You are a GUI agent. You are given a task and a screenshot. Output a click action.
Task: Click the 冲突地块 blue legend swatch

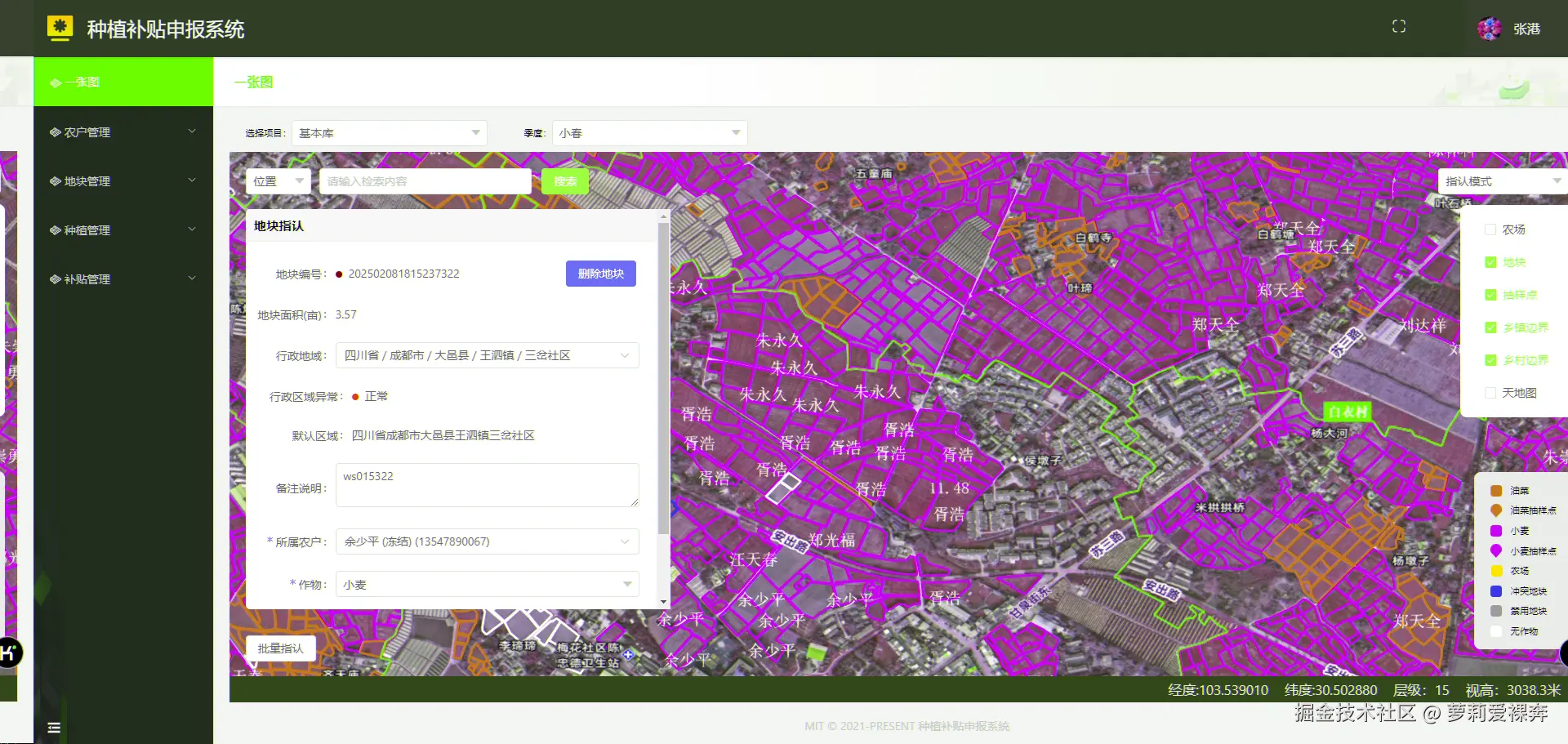click(1496, 591)
